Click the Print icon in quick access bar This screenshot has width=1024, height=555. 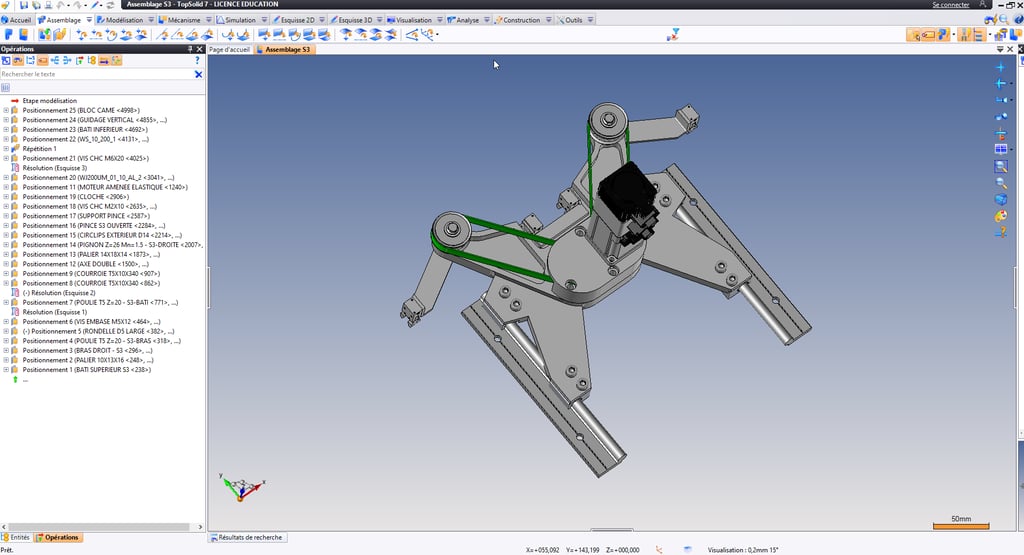48,5
